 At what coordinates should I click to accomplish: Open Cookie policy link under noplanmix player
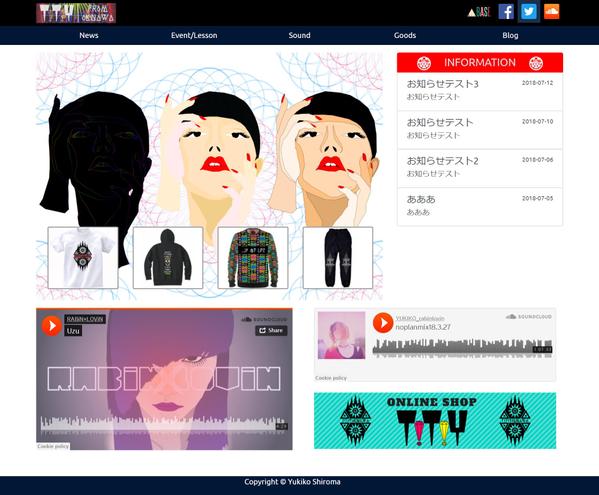331,378
